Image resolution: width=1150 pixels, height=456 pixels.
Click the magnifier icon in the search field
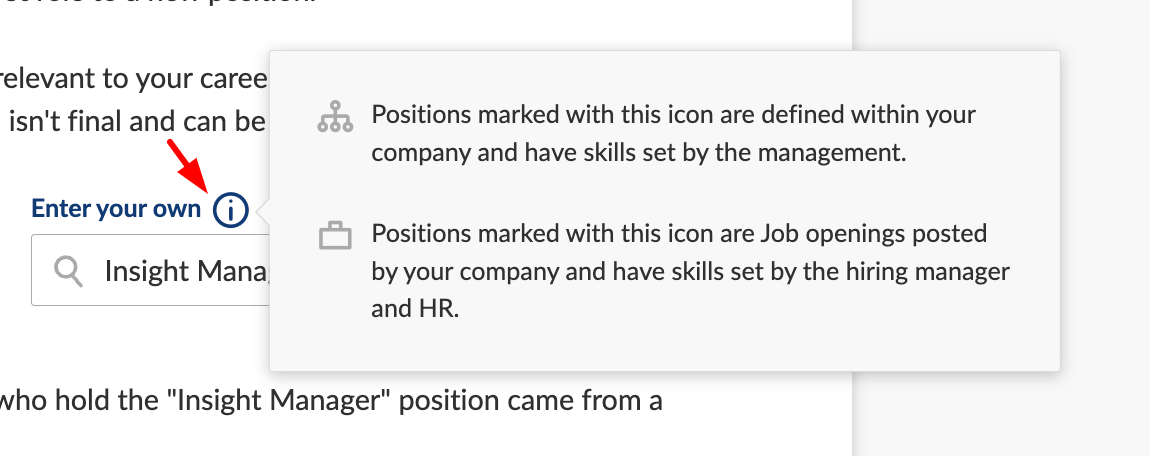(68, 271)
